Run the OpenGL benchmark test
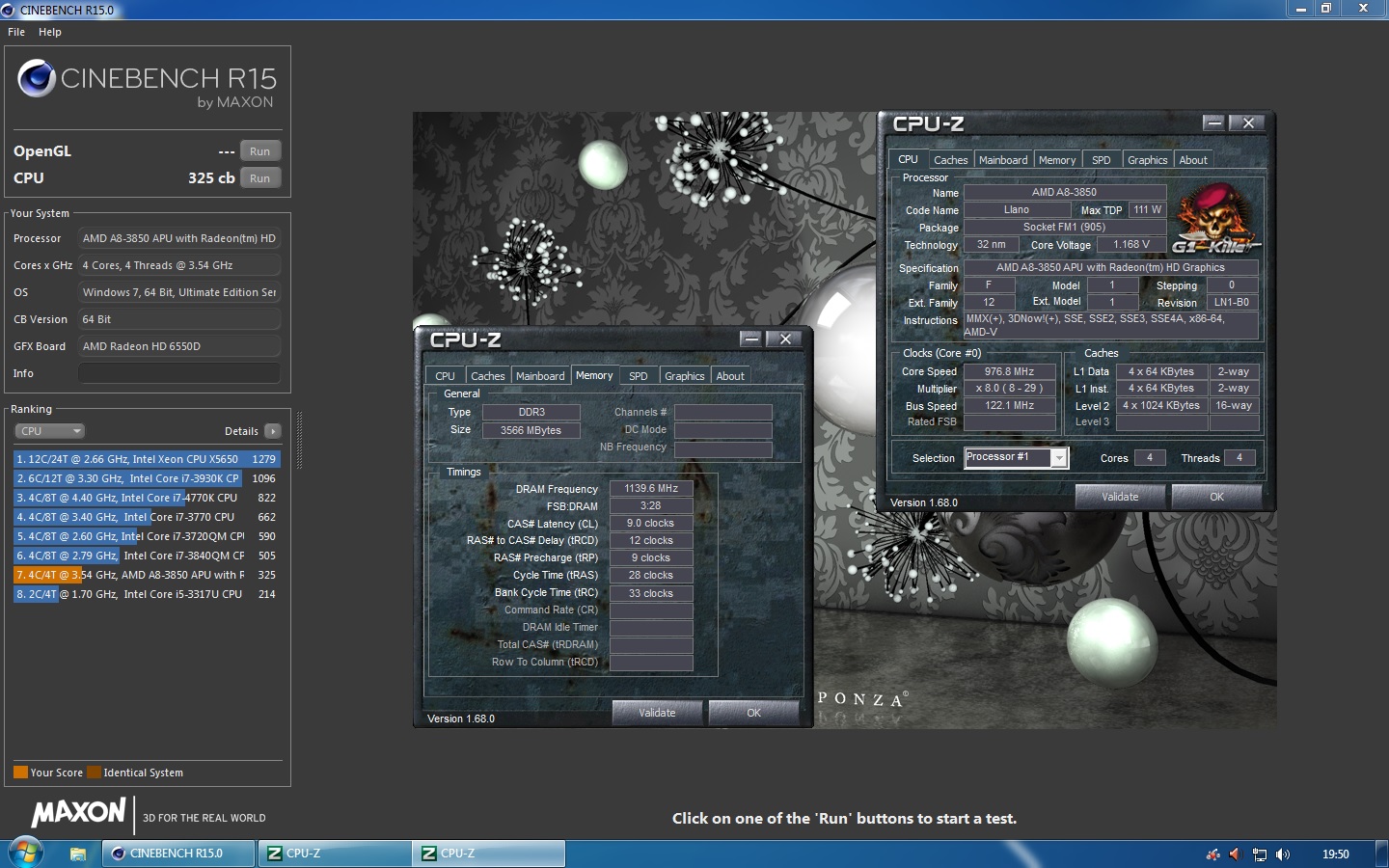Image resolution: width=1389 pixels, height=868 pixels. pyautogui.click(x=259, y=151)
